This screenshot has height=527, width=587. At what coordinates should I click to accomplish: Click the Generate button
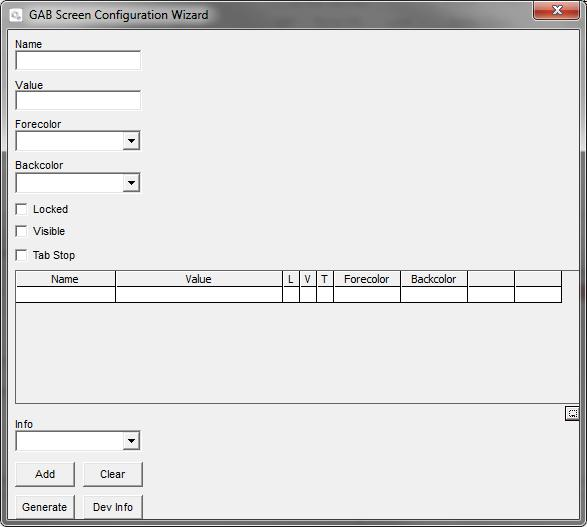45,507
